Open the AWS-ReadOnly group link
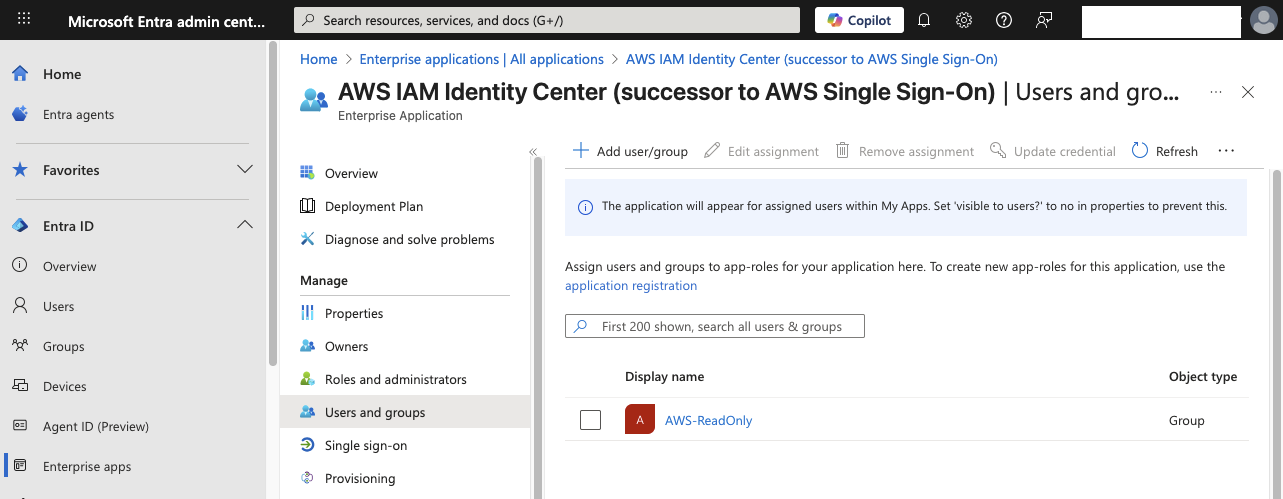 click(x=709, y=421)
